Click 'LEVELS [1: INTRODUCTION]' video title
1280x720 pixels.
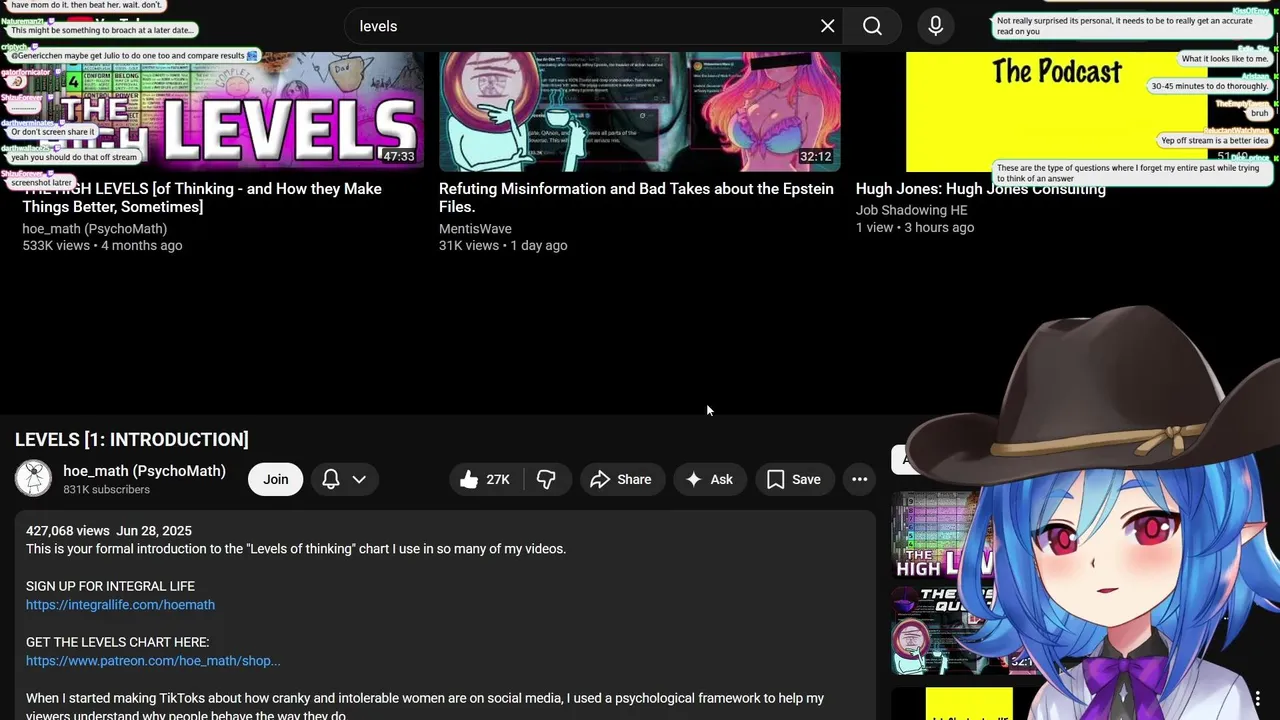132,439
